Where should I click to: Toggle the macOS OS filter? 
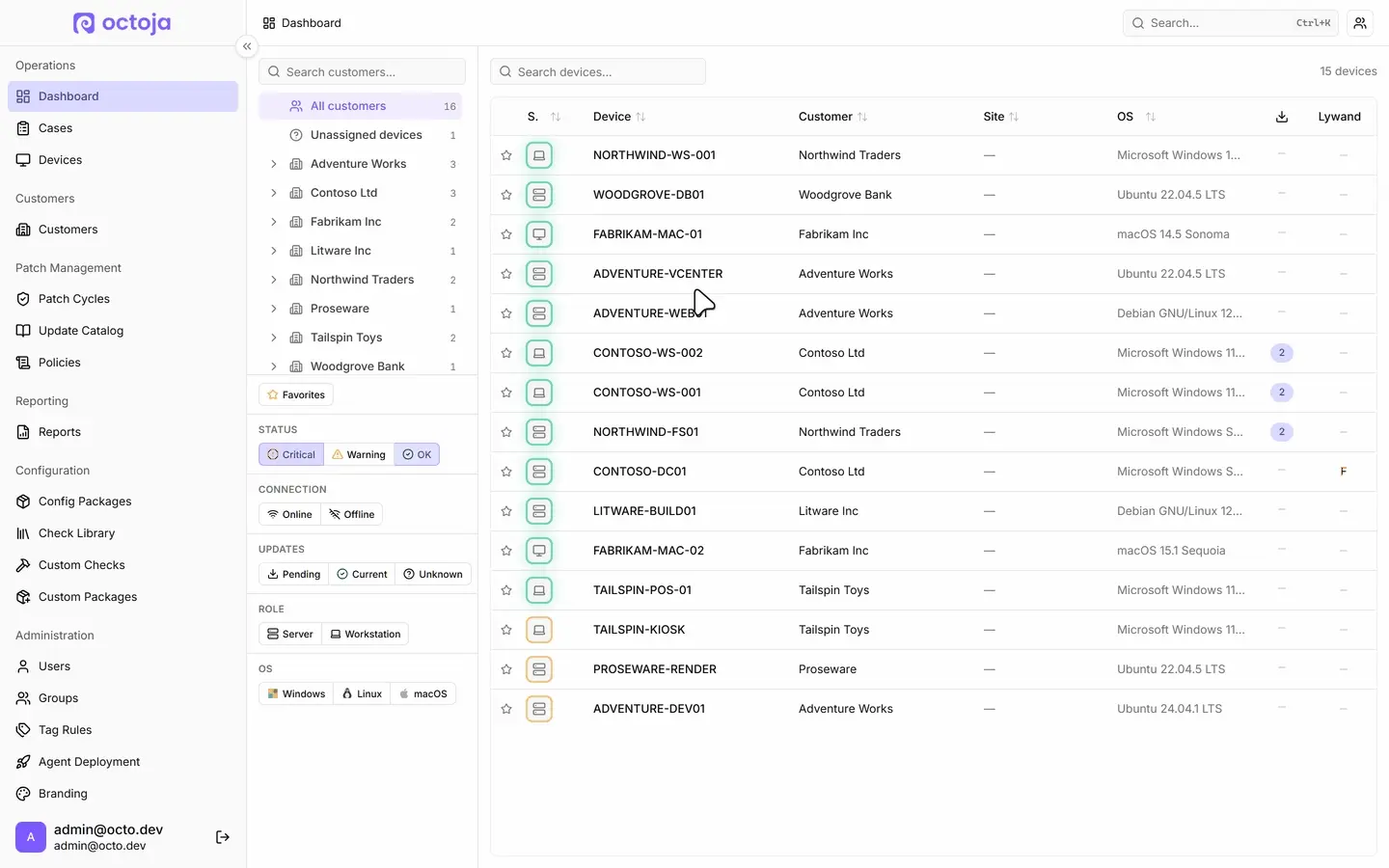click(422, 693)
